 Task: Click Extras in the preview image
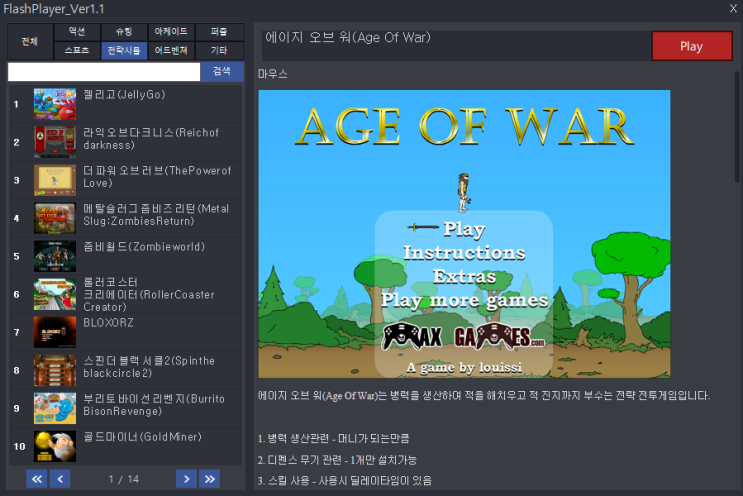coord(464,276)
